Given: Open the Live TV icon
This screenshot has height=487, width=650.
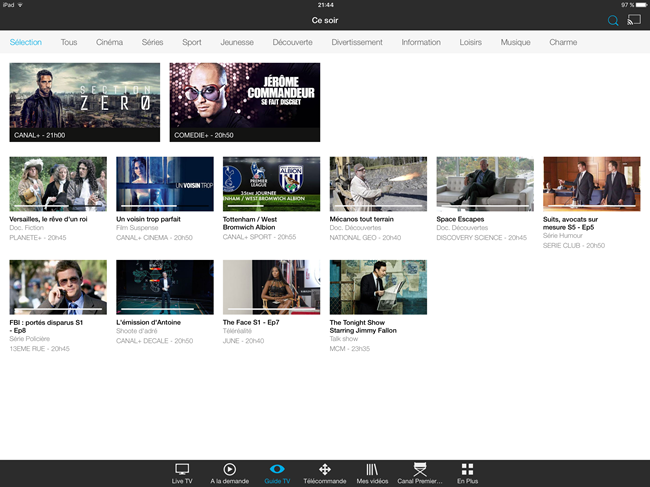Looking at the screenshot, I should click(182, 469).
